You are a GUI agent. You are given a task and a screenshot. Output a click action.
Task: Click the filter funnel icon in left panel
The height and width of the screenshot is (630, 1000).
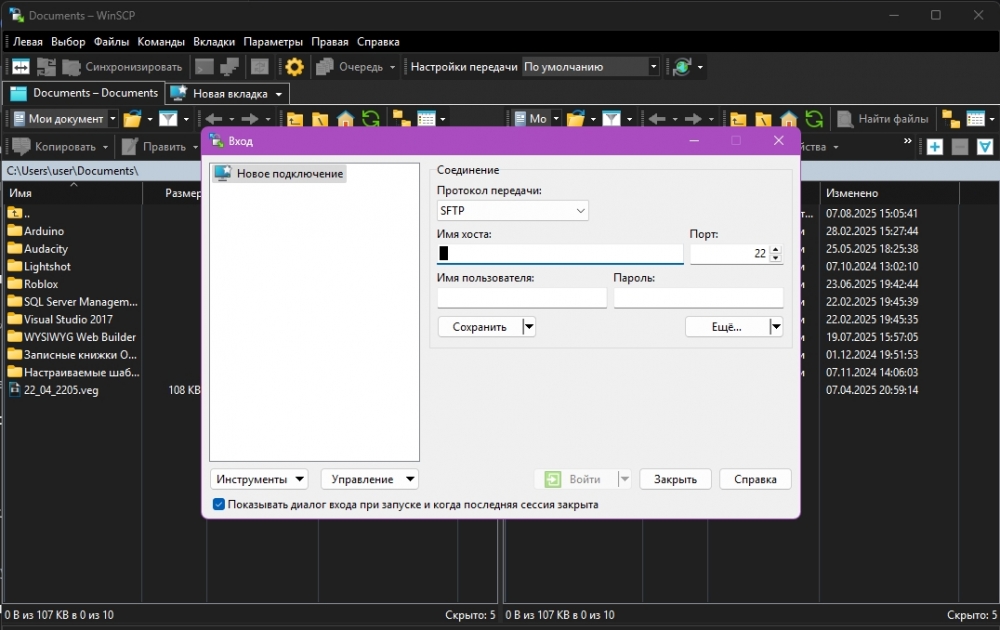coord(168,119)
